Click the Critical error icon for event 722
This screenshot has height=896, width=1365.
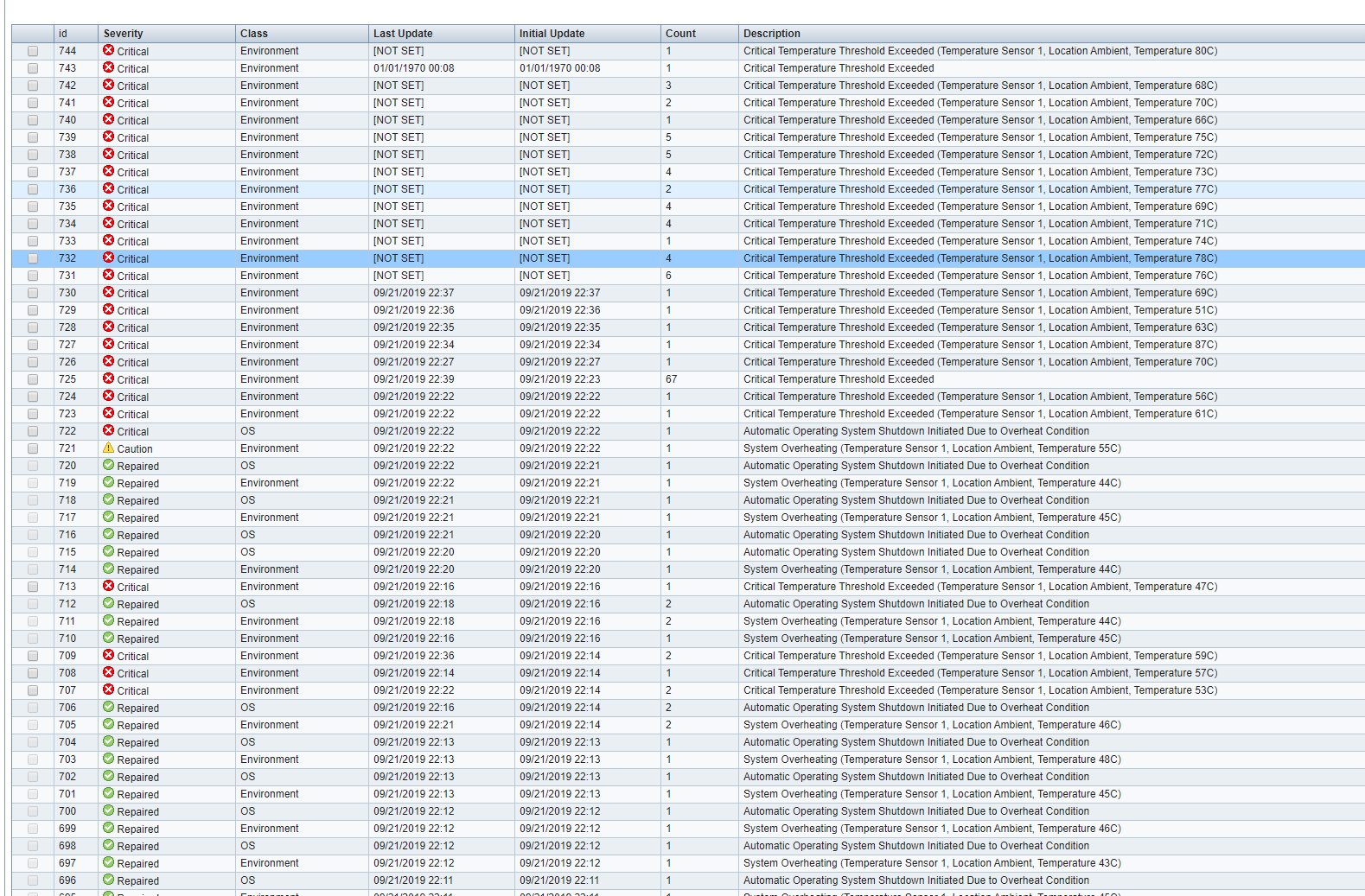(108, 431)
